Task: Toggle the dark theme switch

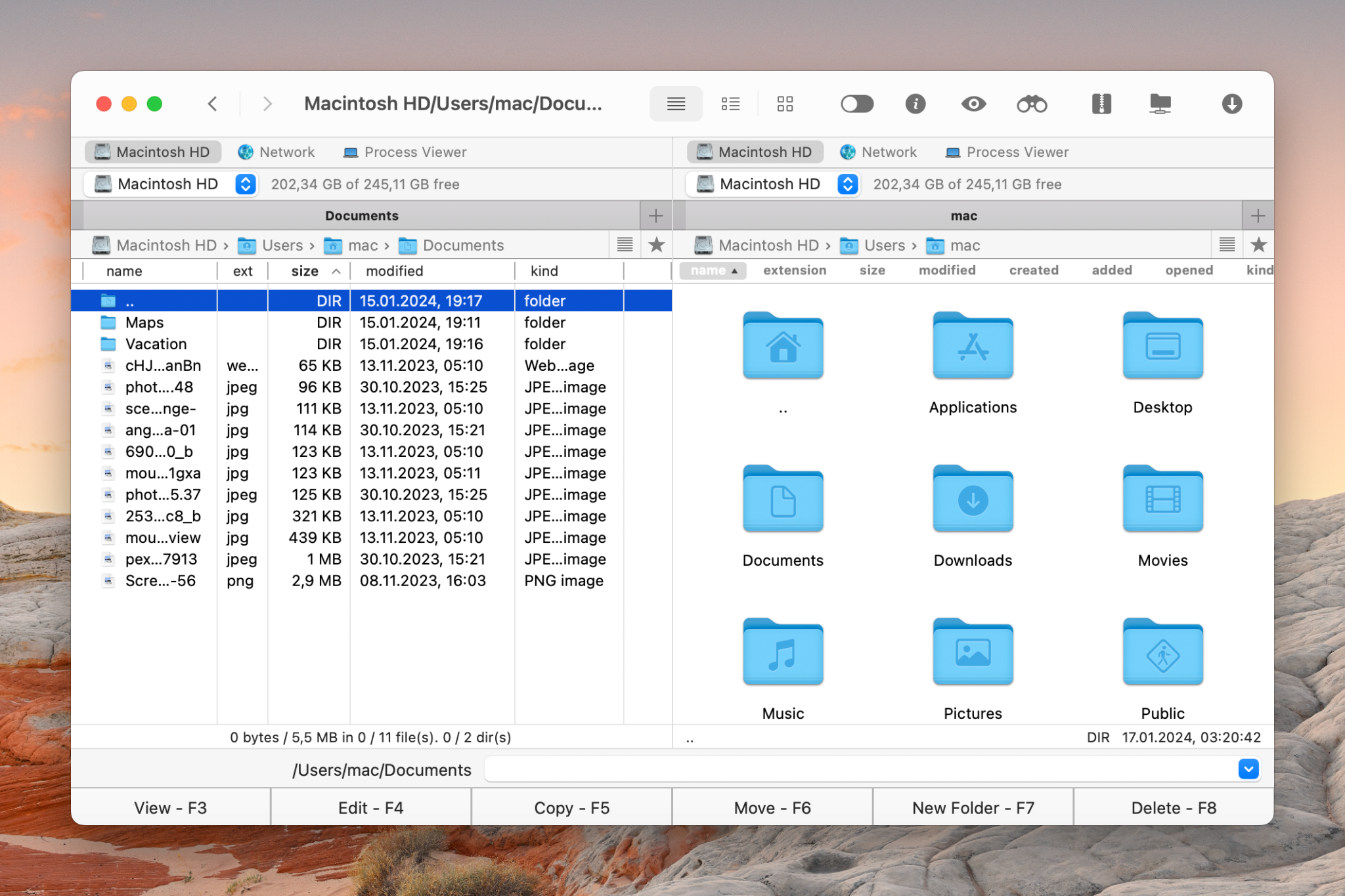Action: tap(857, 104)
